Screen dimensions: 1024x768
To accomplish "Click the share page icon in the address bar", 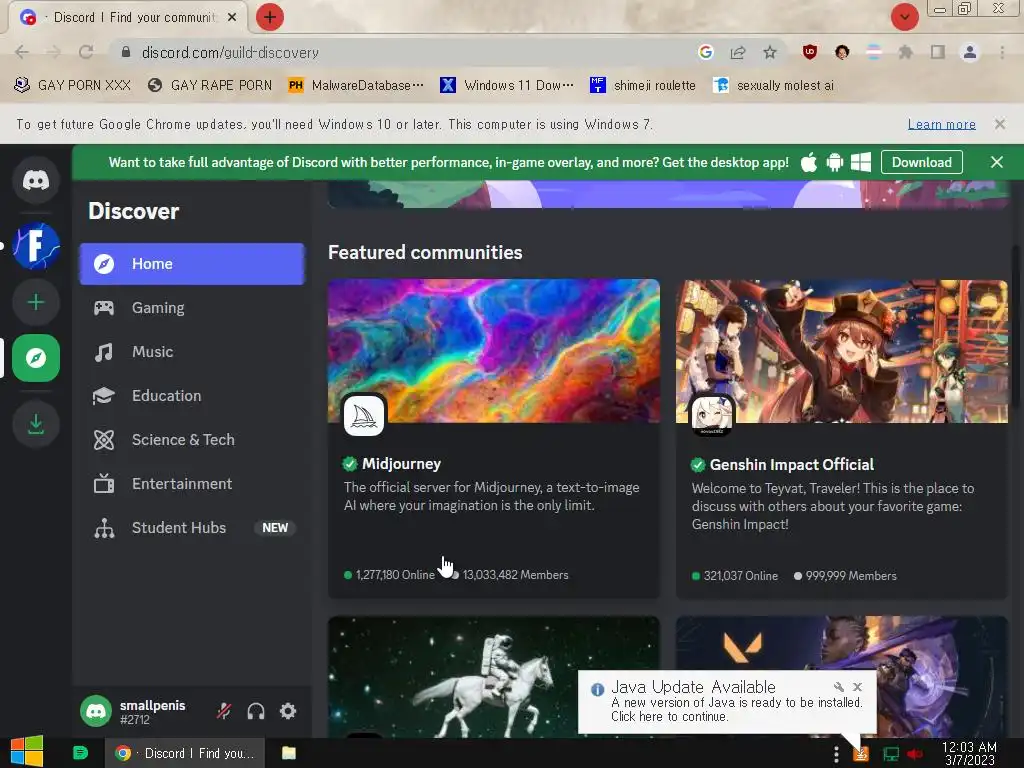I will point(738,52).
